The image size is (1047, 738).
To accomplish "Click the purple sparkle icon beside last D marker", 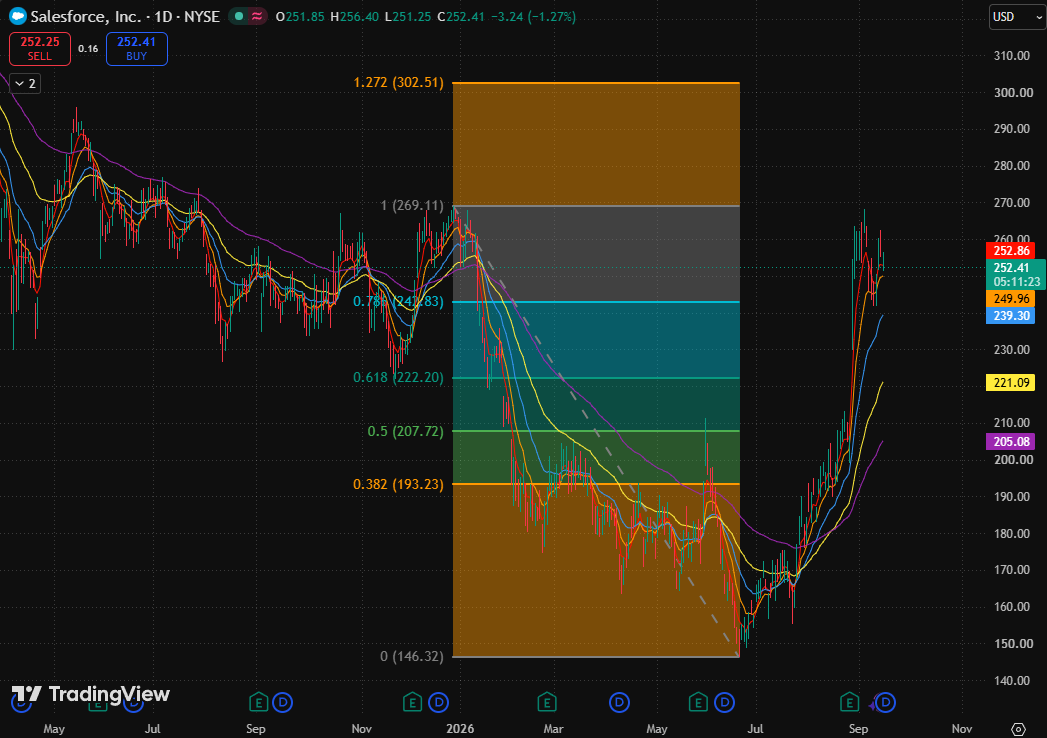I will point(872,705).
